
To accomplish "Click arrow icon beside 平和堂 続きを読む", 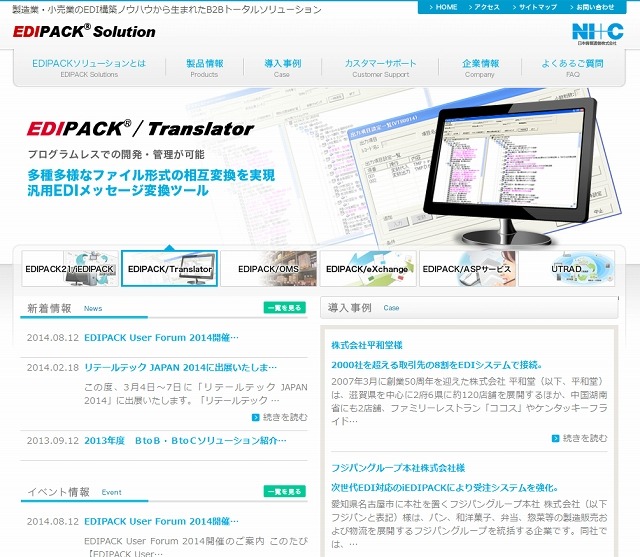I will point(555,438).
